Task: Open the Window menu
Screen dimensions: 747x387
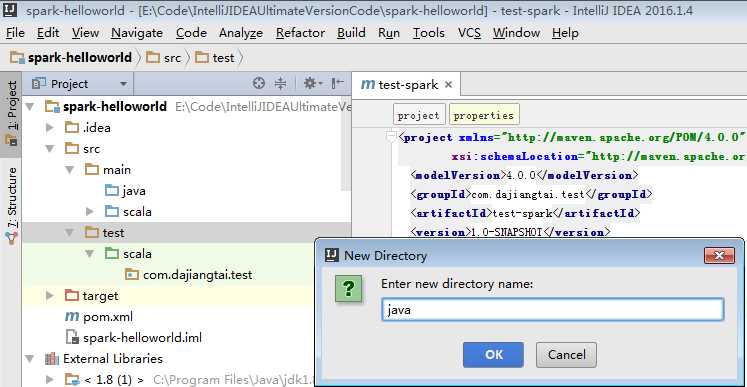Action: point(516,33)
